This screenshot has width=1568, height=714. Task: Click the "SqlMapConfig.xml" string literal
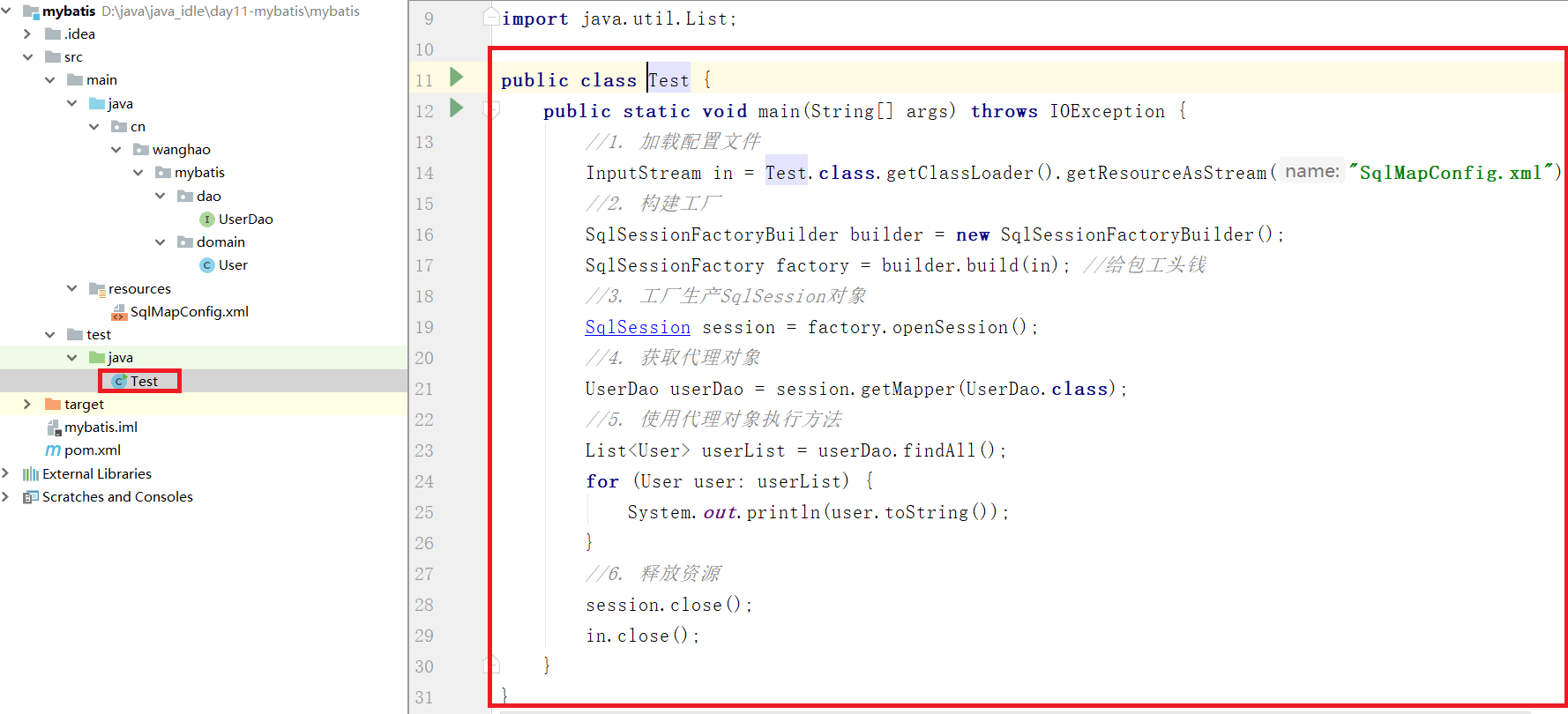pyautogui.click(x=1451, y=173)
